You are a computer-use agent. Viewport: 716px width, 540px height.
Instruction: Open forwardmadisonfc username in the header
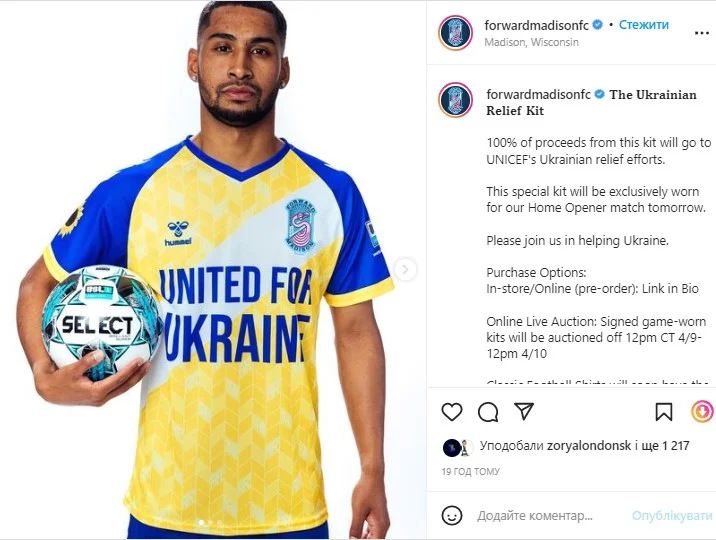pos(537,25)
